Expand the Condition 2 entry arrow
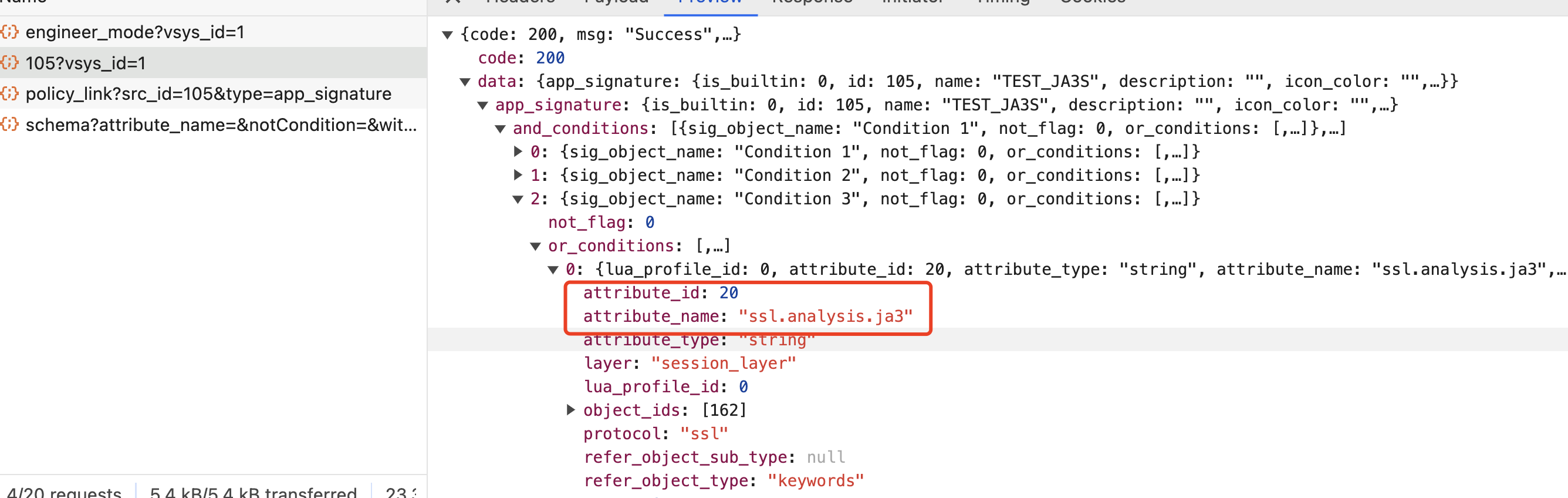 point(518,176)
